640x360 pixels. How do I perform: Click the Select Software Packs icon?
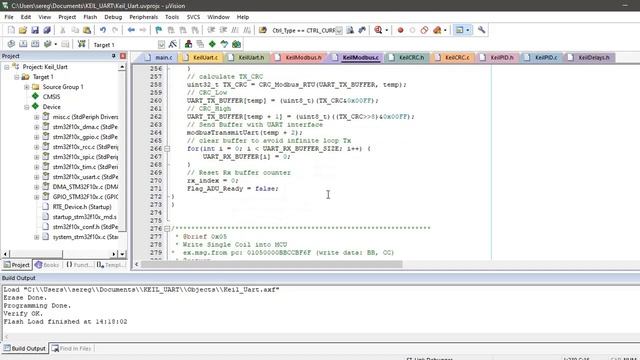click(224, 44)
